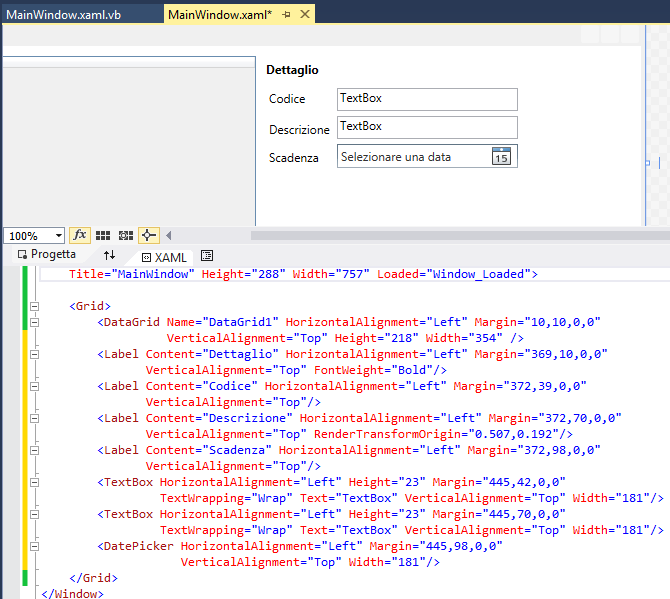Screen dimensions: 670x599
Task: Switch to the XAML tab
Action: pos(164,257)
